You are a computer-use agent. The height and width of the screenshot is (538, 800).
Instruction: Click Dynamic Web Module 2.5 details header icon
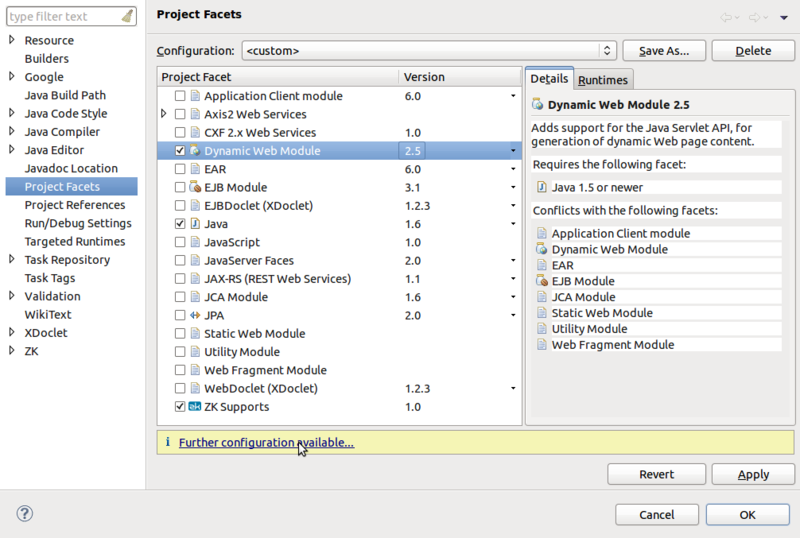pyautogui.click(x=538, y=105)
